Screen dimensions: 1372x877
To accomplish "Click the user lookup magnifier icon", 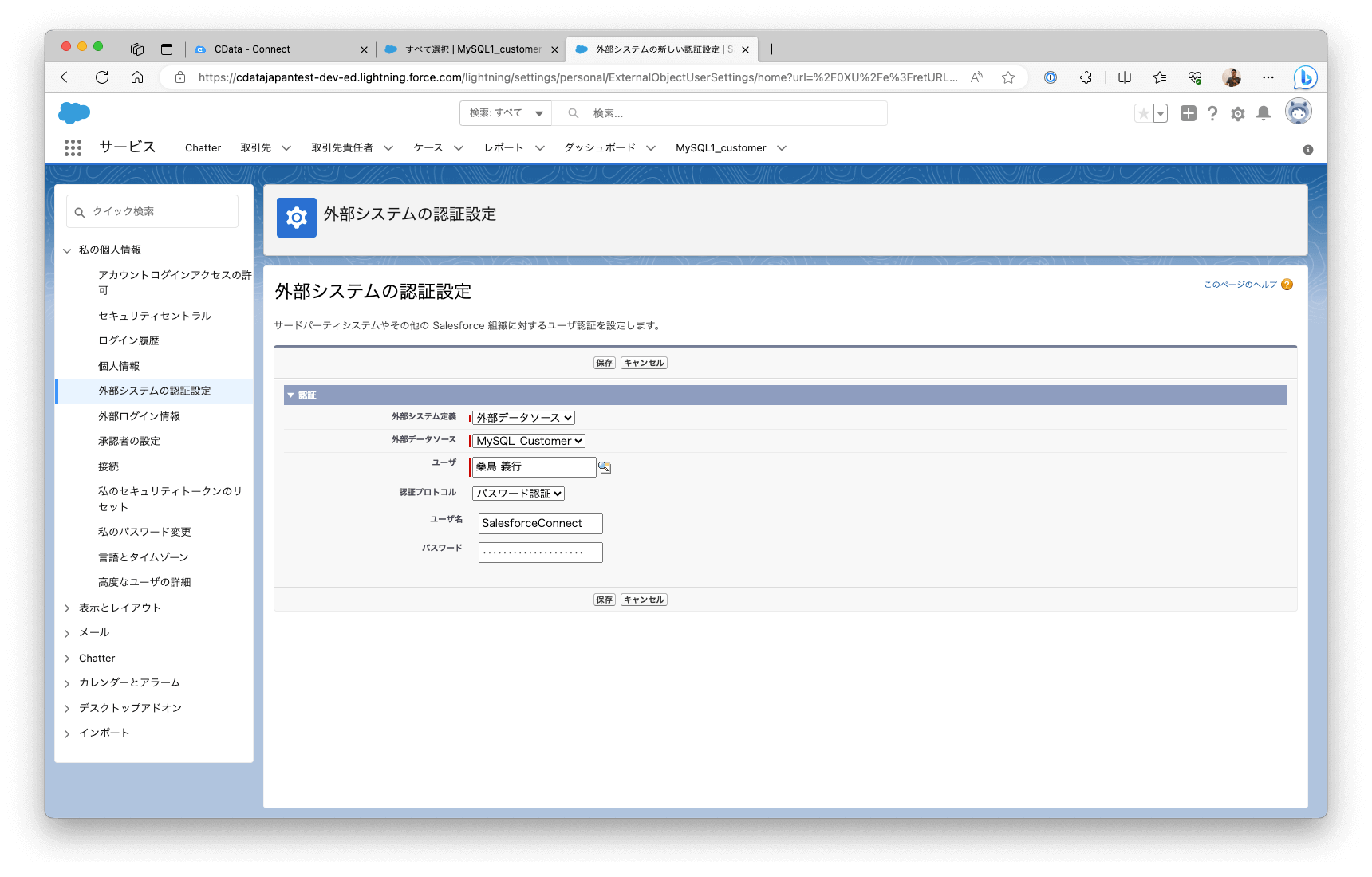I will coord(605,467).
